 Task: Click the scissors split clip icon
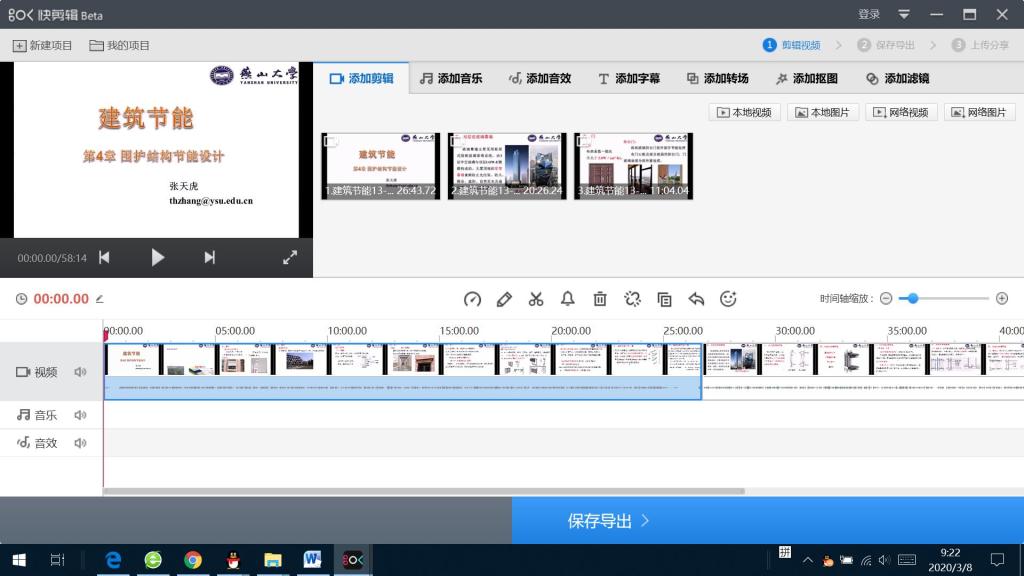[x=536, y=299]
